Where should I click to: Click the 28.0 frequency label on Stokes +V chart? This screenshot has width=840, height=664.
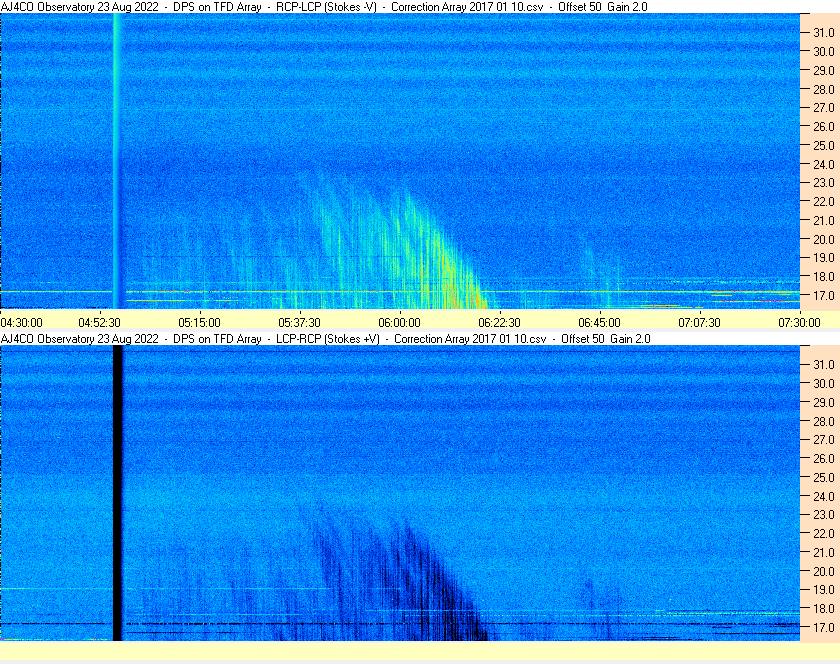(824, 421)
